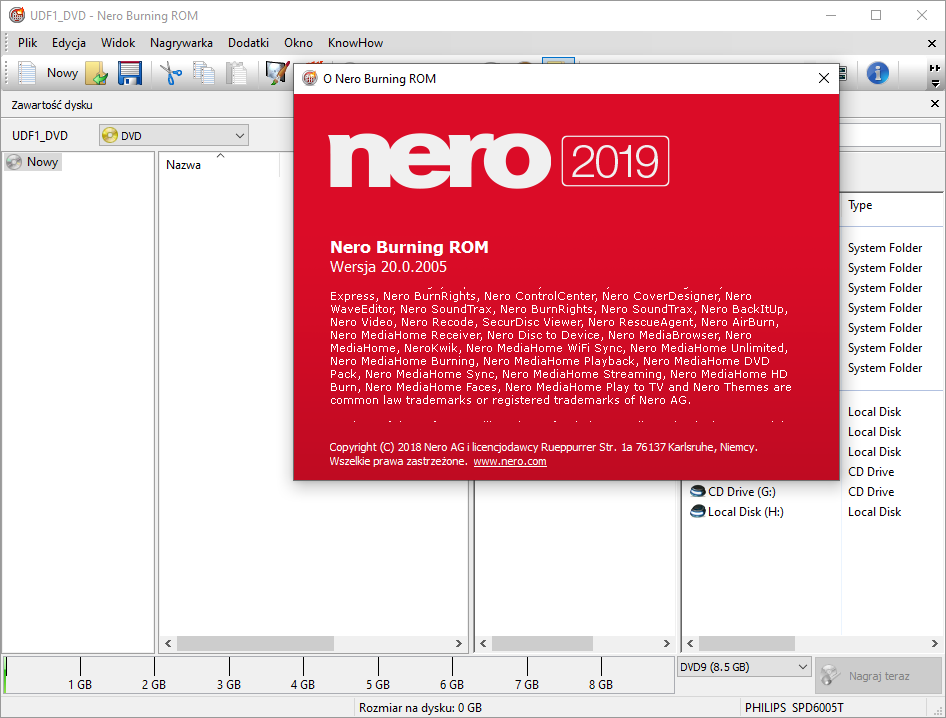Expand the toolbar overflow arrows
Image resolution: width=946 pixels, height=718 pixels.
click(935, 75)
